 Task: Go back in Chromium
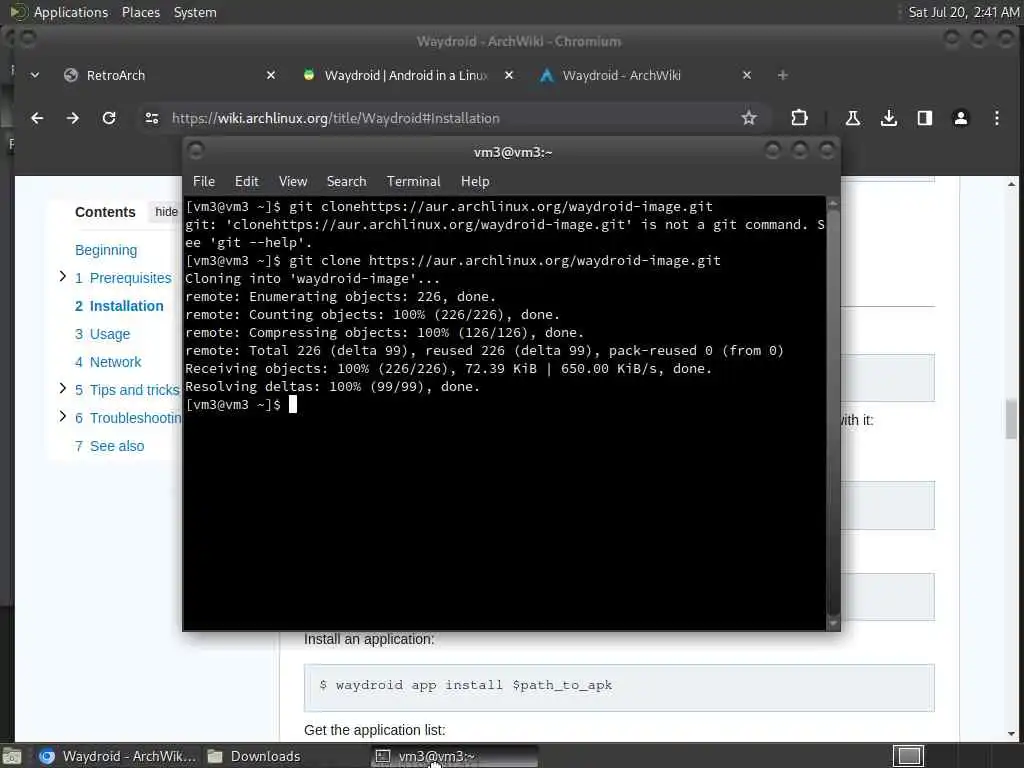click(37, 118)
